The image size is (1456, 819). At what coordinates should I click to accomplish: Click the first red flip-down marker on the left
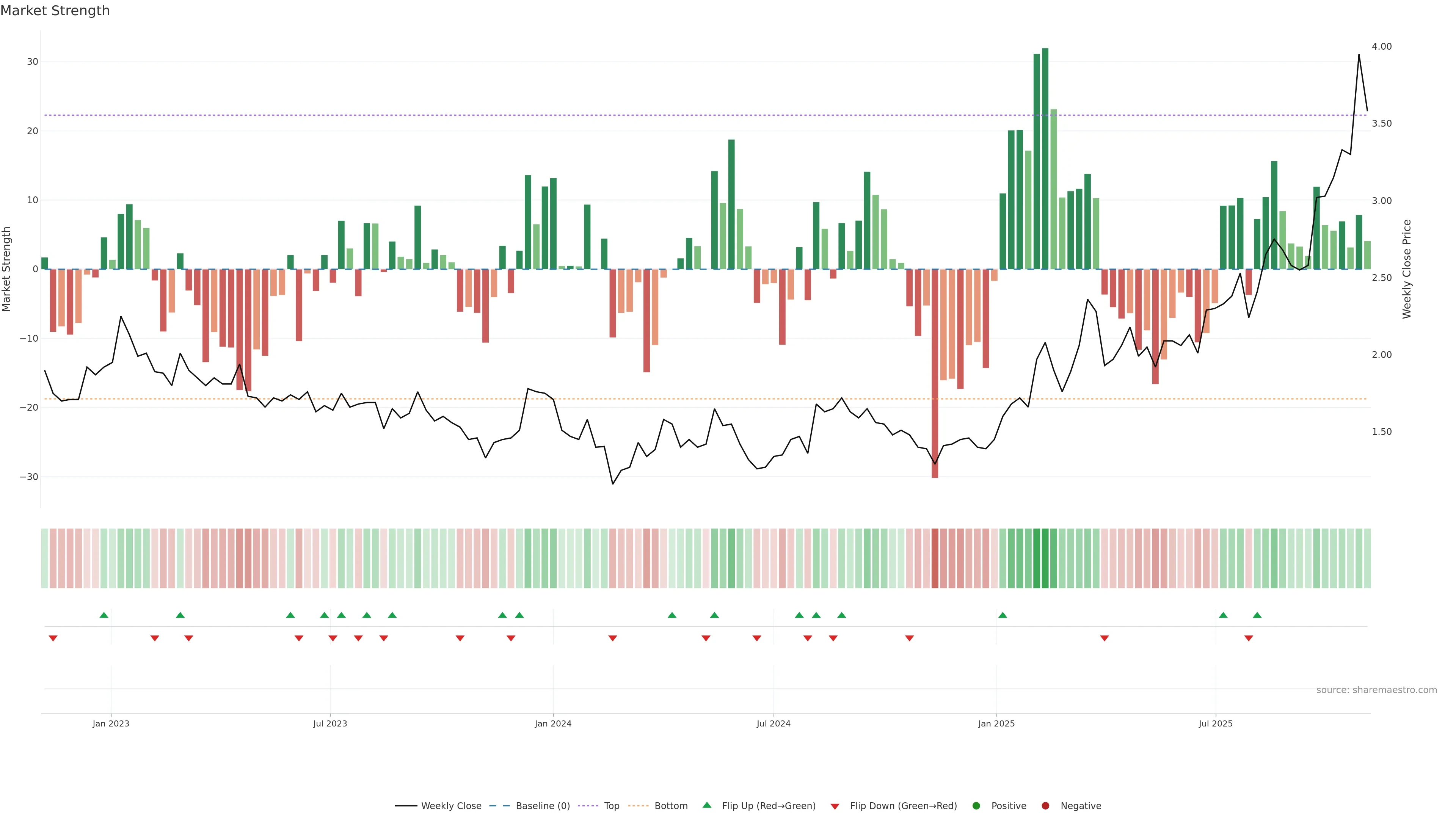(53, 638)
